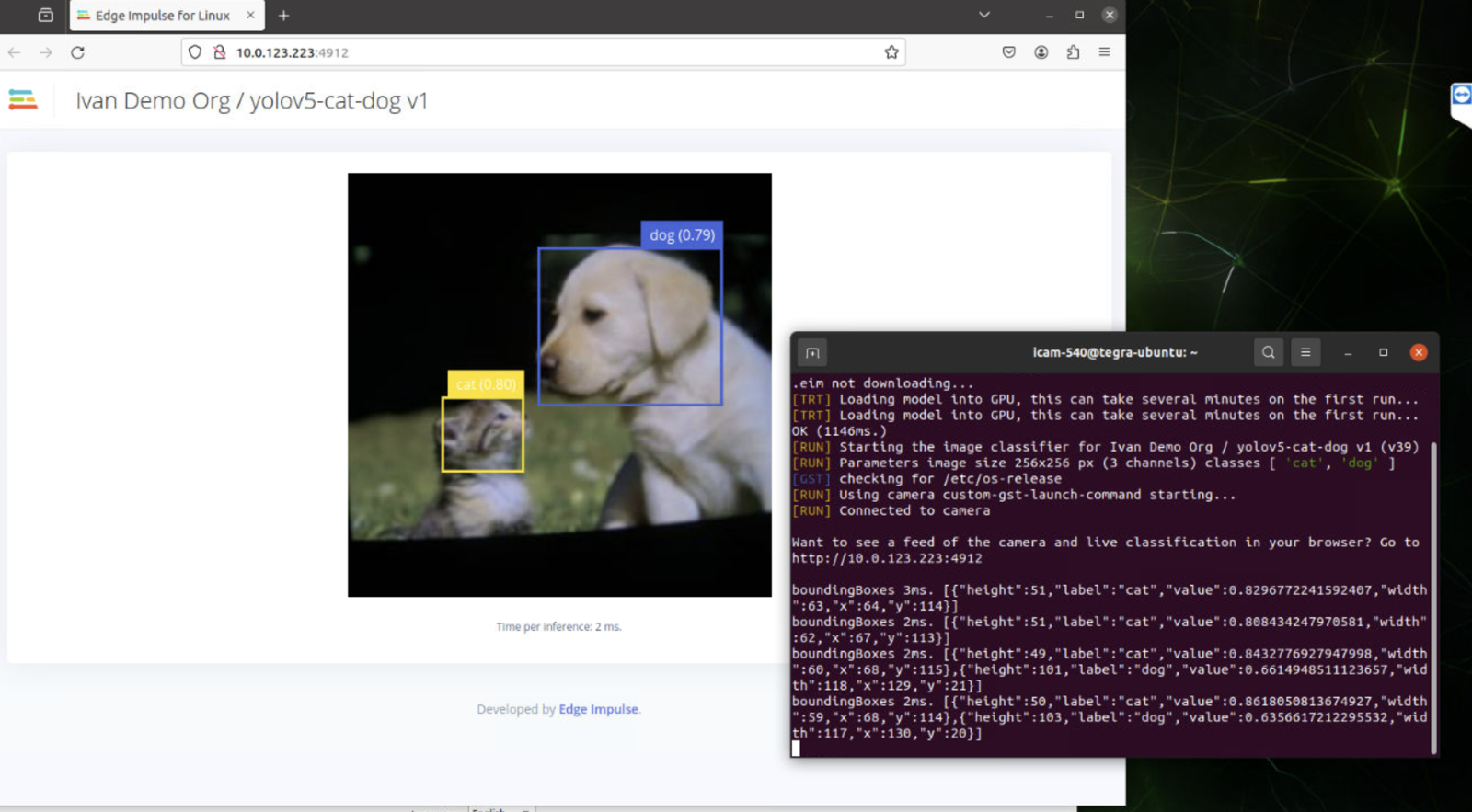Screen dimensions: 1472x812
Task: Click the cat (0.80) detection label
Action: coord(486,384)
